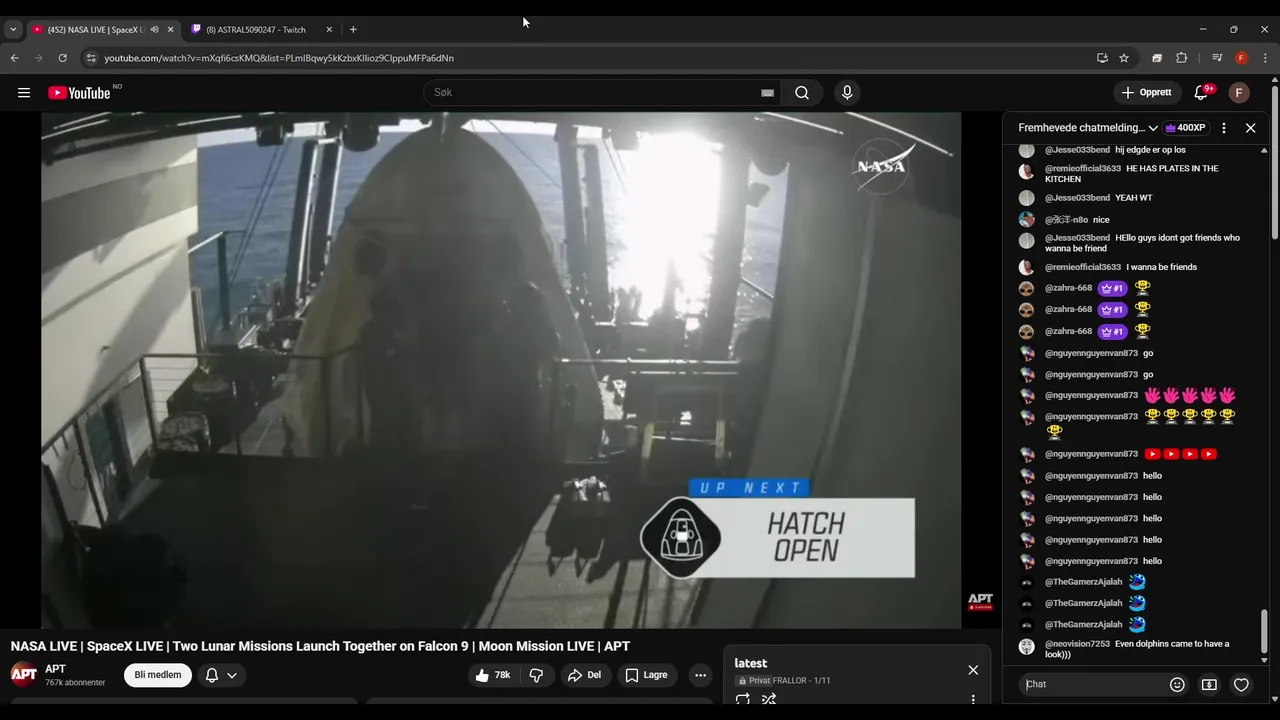Click the 400XP chat points badge

[x=1186, y=128]
